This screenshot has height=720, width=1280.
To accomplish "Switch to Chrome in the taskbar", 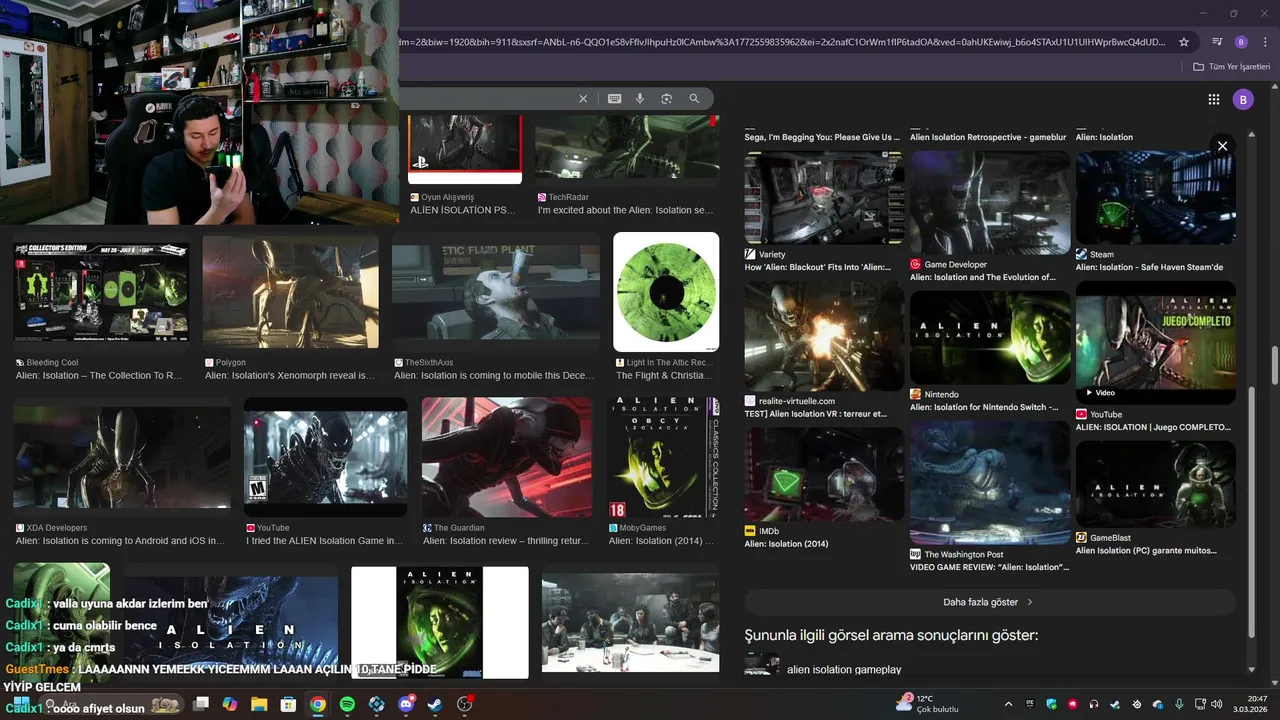I will tap(317, 704).
